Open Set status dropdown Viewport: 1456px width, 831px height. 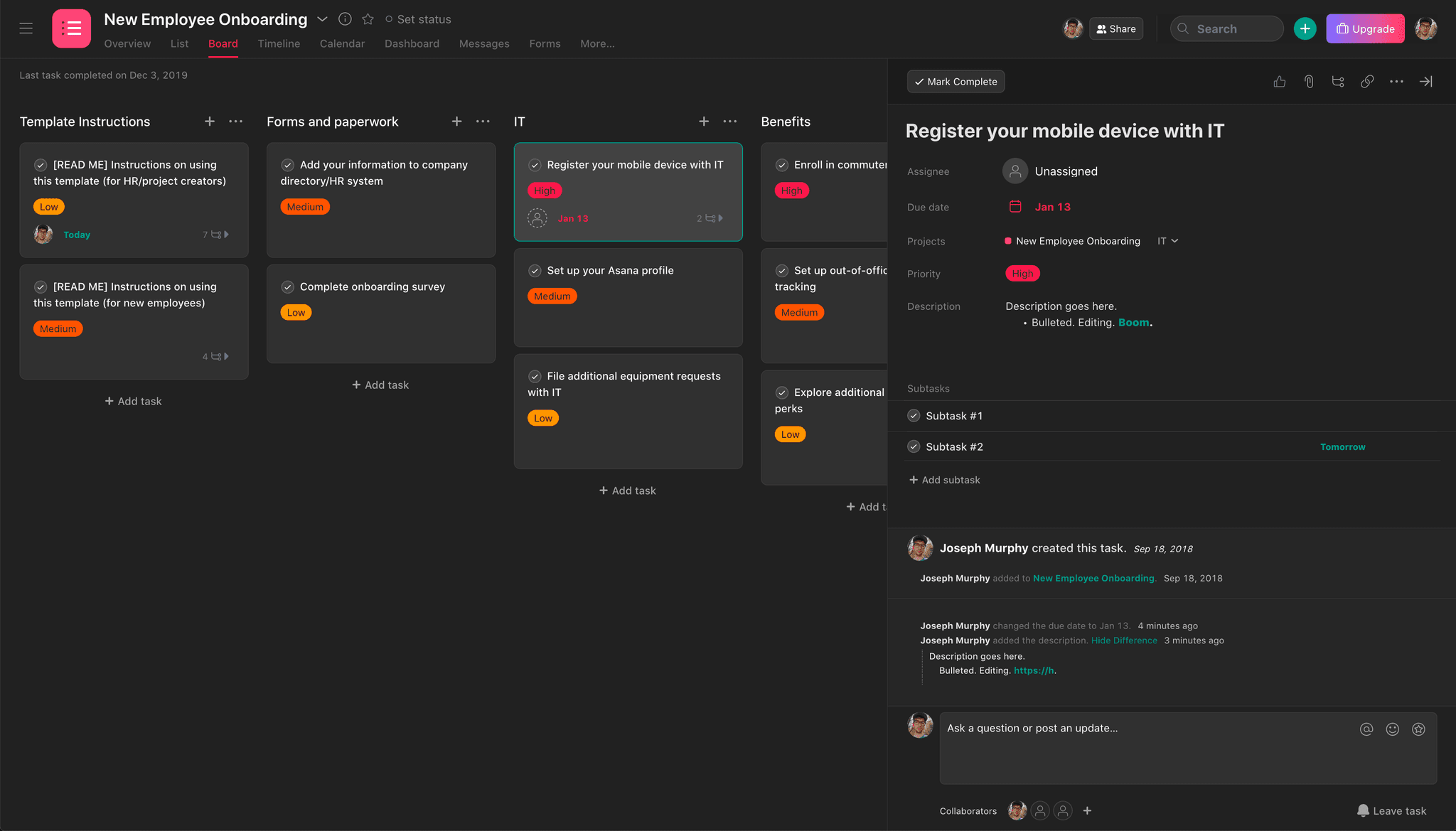tap(418, 19)
